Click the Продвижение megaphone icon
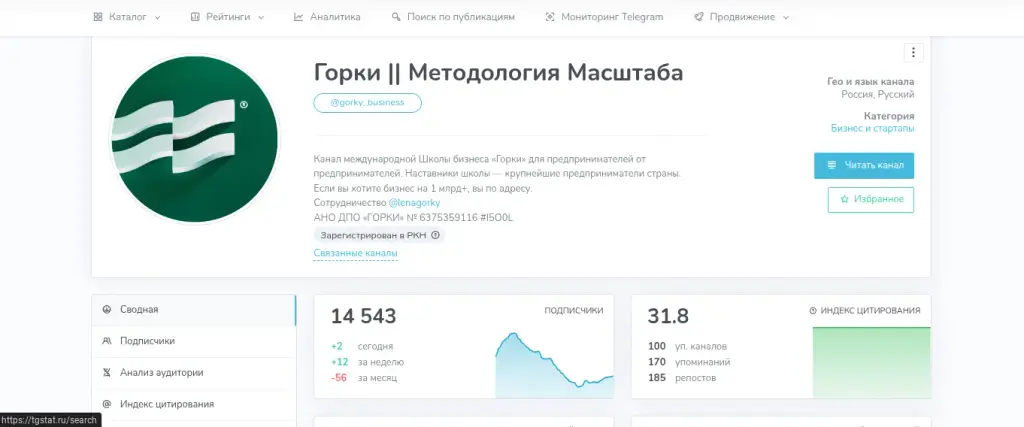Image resolution: width=1024 pixels, height=427 pixels. [x=699, y=17]
